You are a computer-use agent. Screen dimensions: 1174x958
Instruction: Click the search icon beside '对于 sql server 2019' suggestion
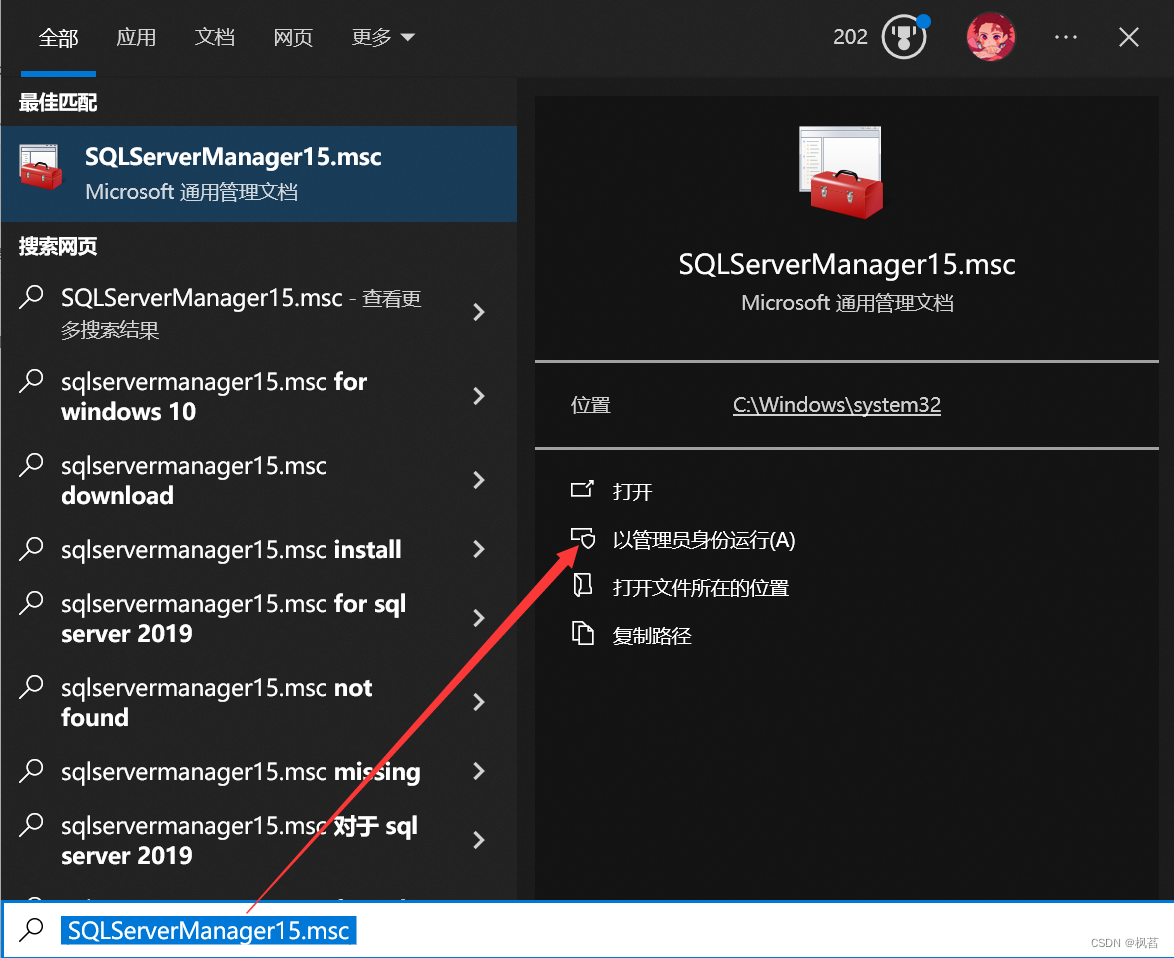[x=31, y=825]
